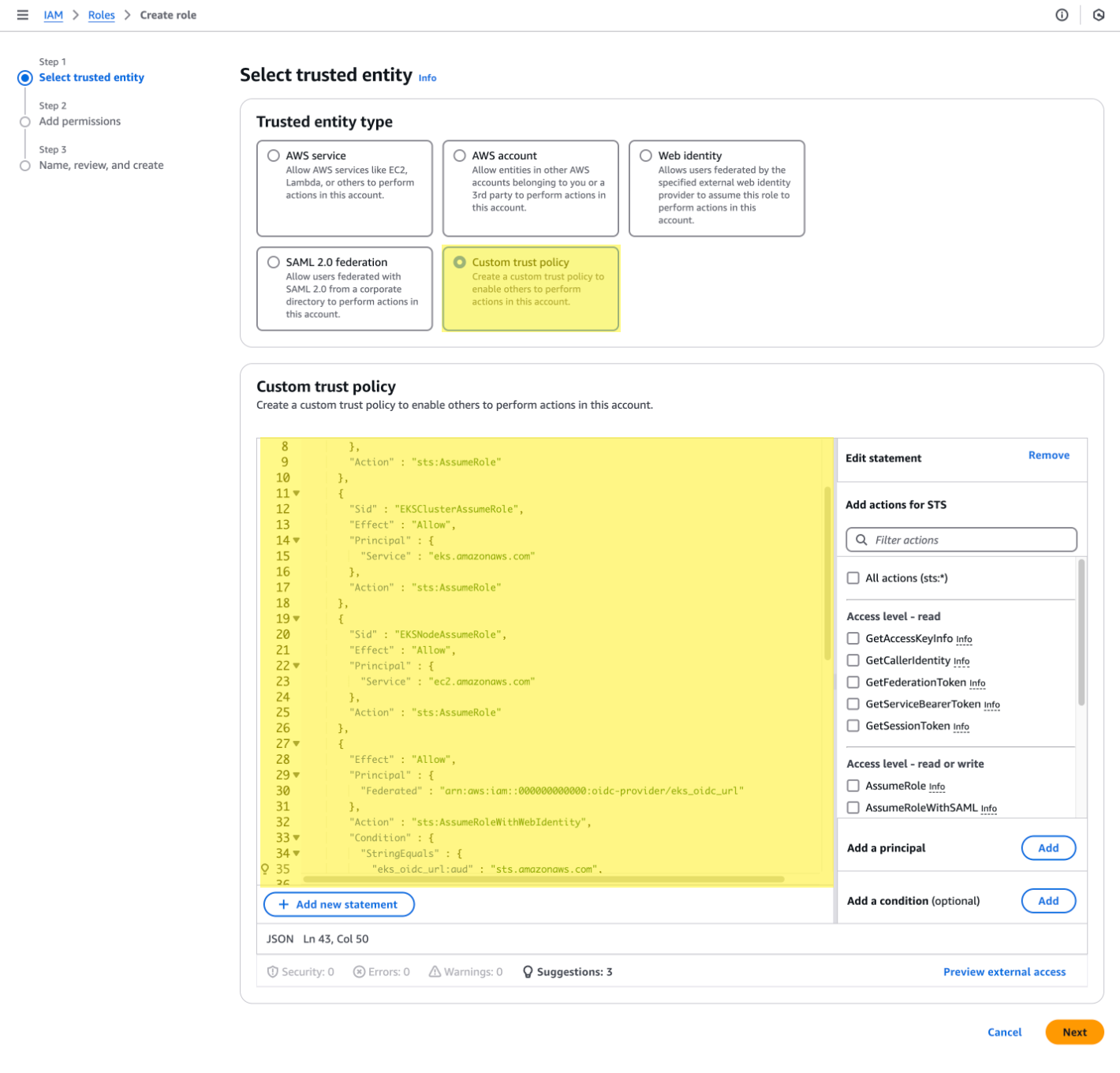Screen dimensions: 1120x1073
Task: Fold the StringEquals block at line 34
Action: [297, 854]
